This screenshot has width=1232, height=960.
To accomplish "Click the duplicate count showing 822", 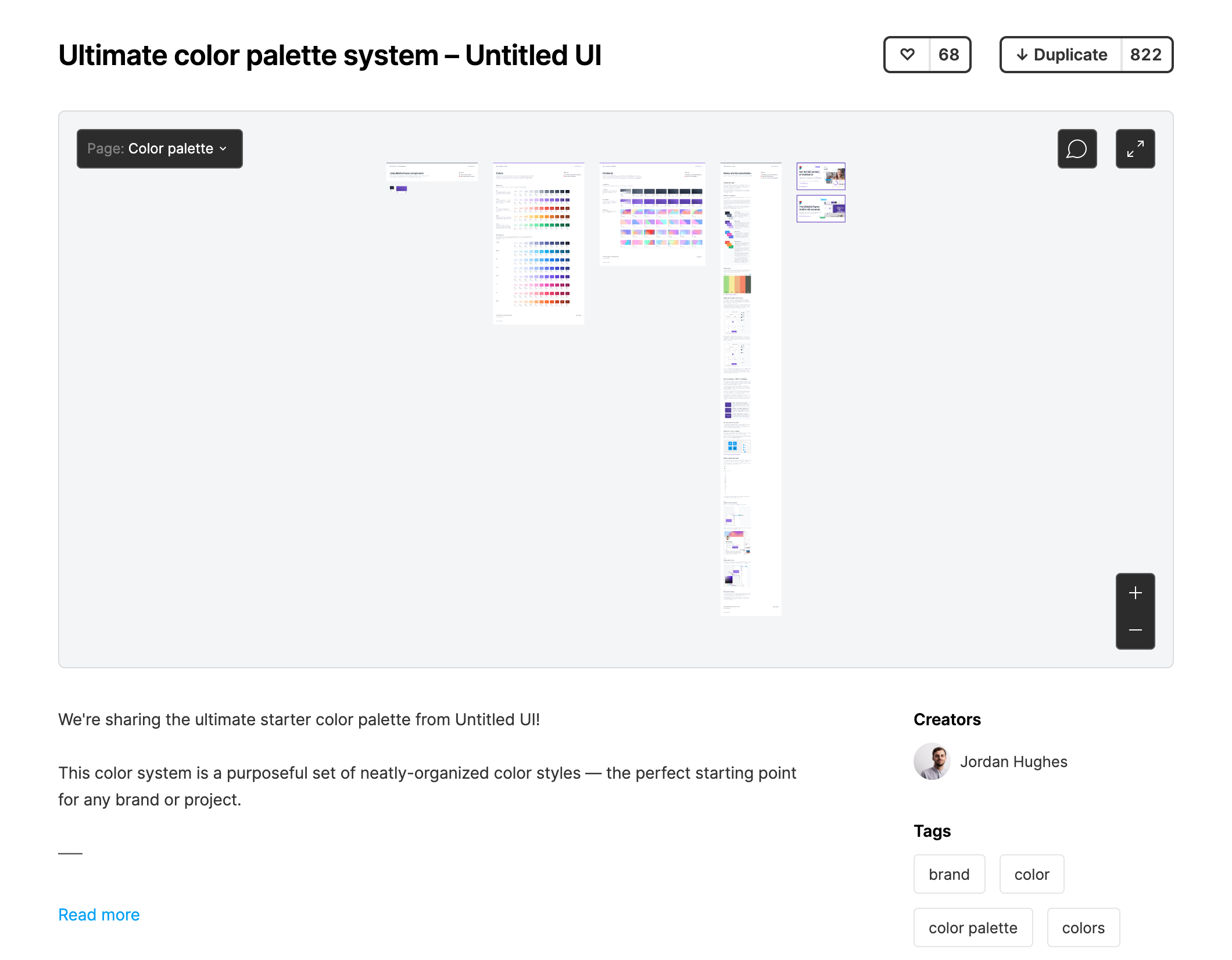I will (1147, 55).
